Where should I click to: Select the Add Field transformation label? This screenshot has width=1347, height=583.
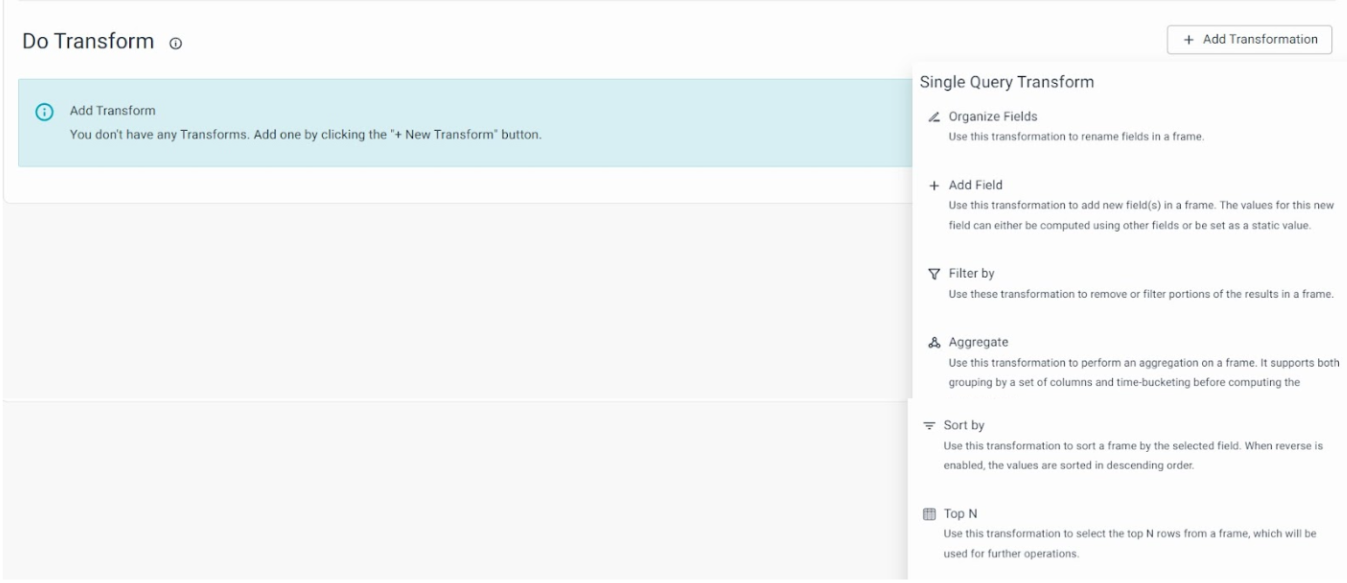(x=975, y=185)
